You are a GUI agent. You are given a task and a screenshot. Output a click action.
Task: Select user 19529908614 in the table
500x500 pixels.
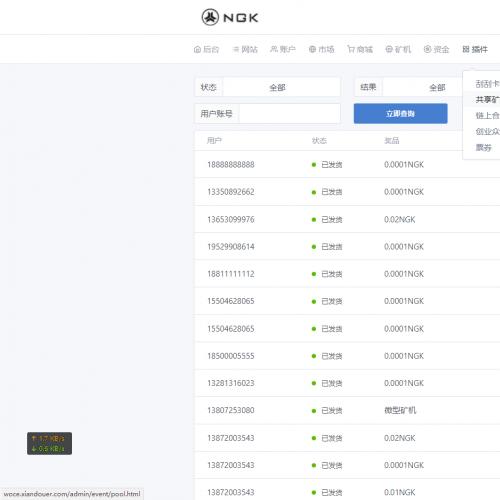[x=231, y=247]
